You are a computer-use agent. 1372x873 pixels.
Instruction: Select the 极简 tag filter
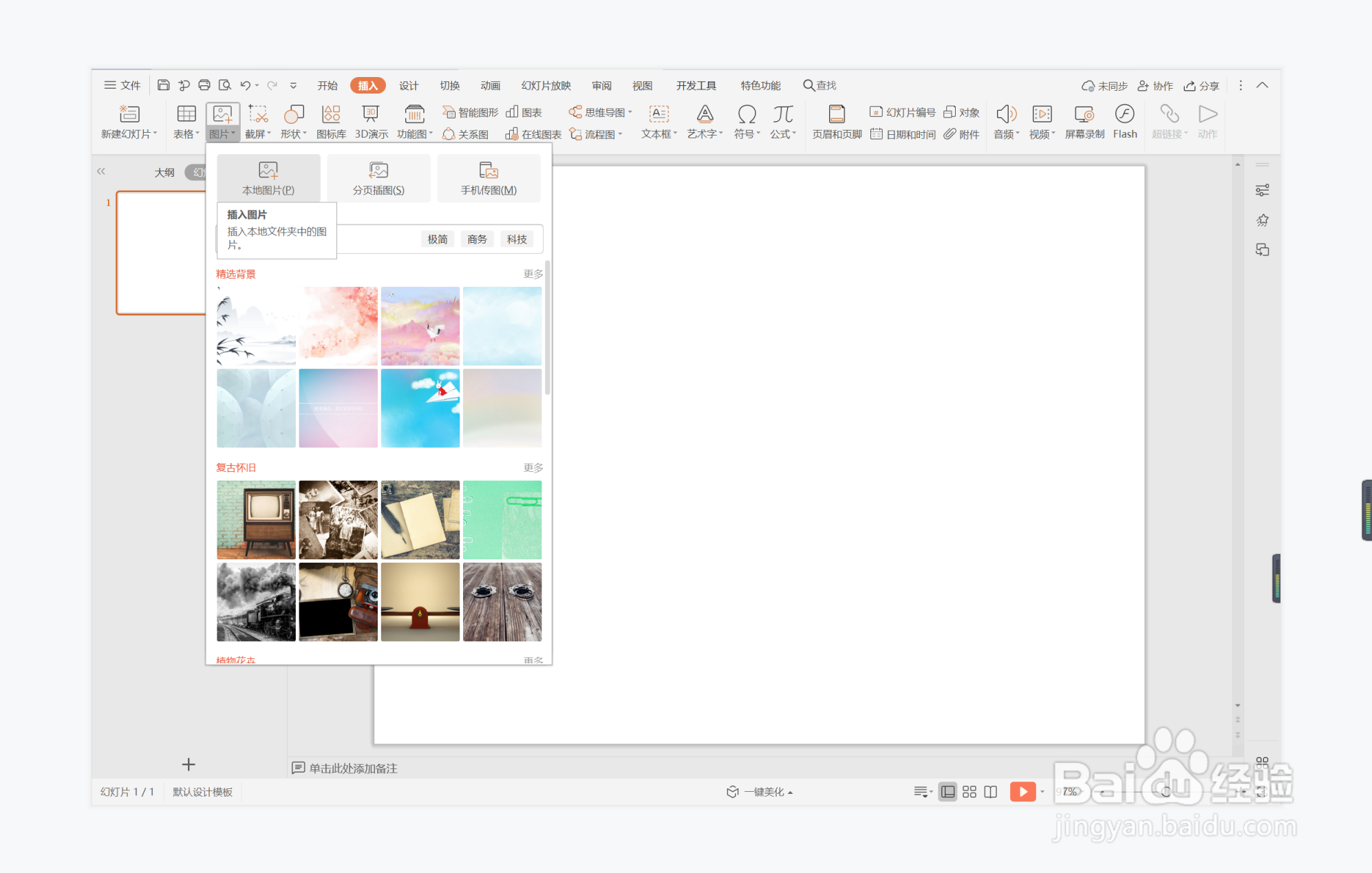tap(438, 239)
